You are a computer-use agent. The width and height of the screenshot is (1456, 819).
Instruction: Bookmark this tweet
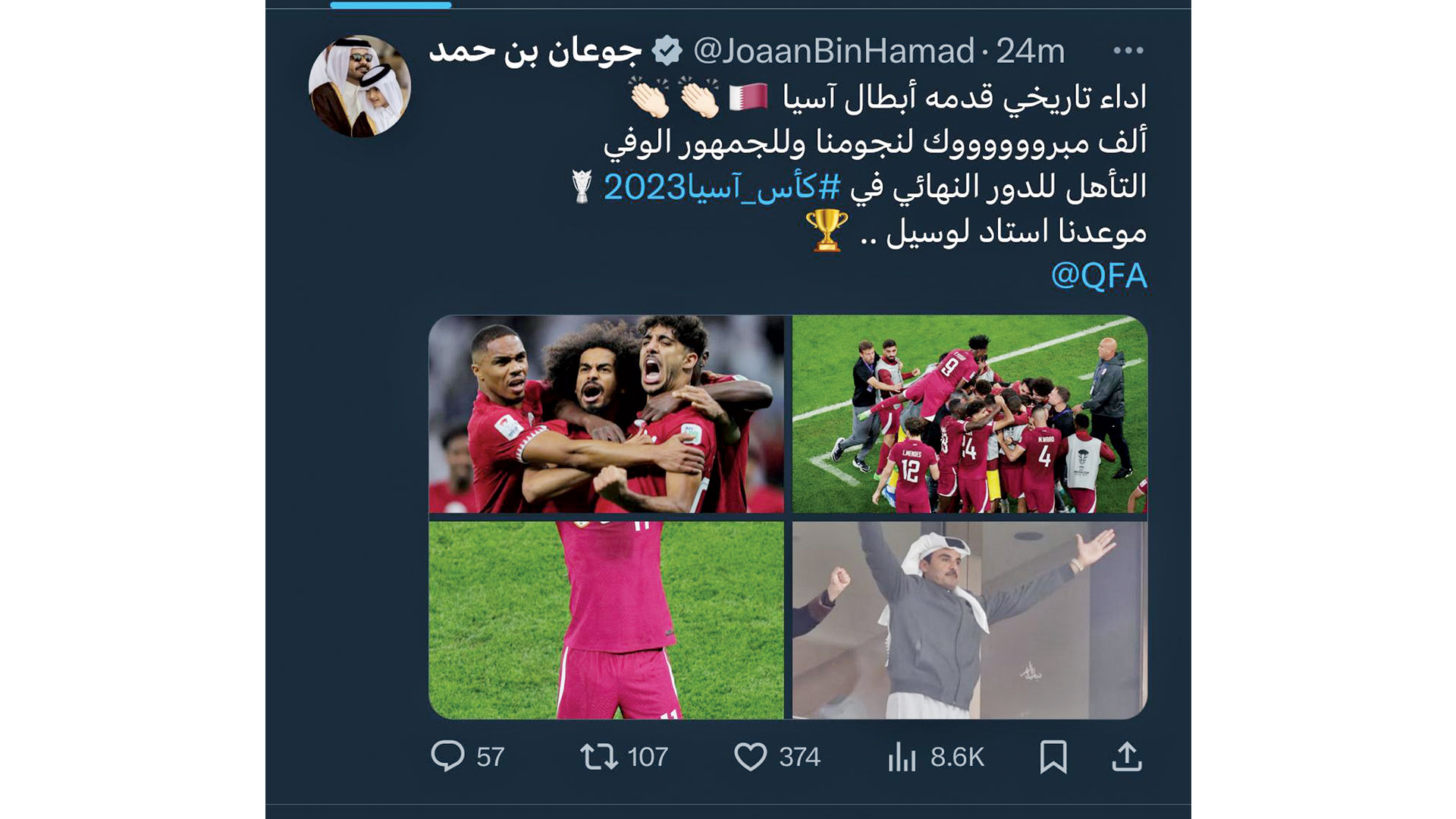1053,757
